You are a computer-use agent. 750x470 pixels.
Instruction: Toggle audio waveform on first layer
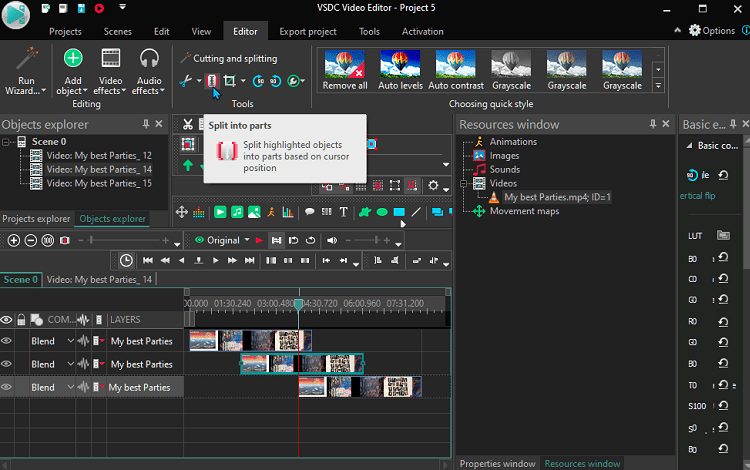click(83, 341)
